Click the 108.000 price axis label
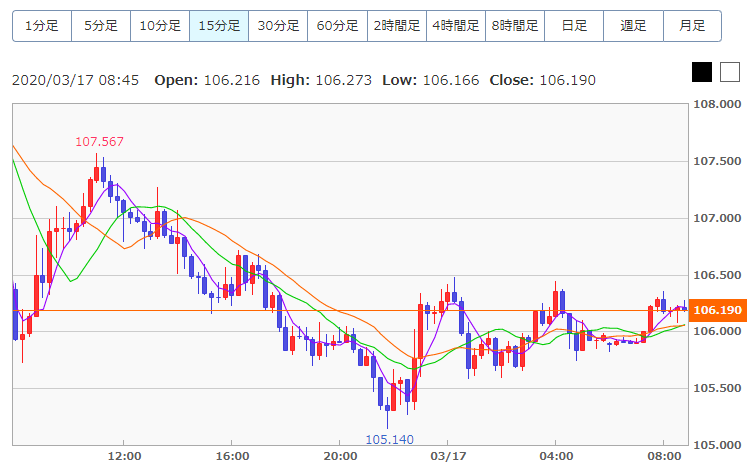This screenshot has height=473, width=755. tap(717, 105)
